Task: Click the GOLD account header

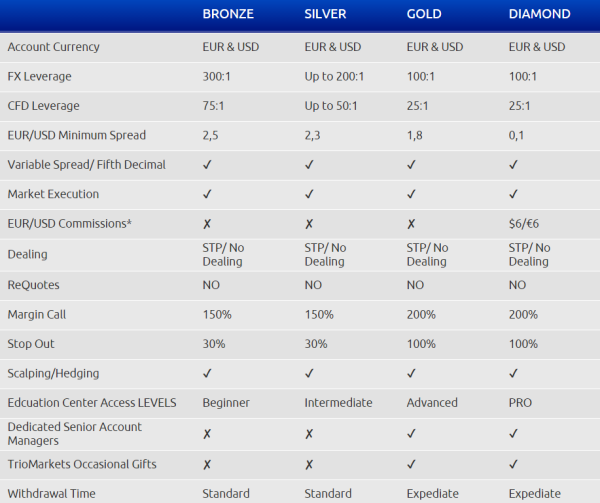Action: [x=424, y=14]
